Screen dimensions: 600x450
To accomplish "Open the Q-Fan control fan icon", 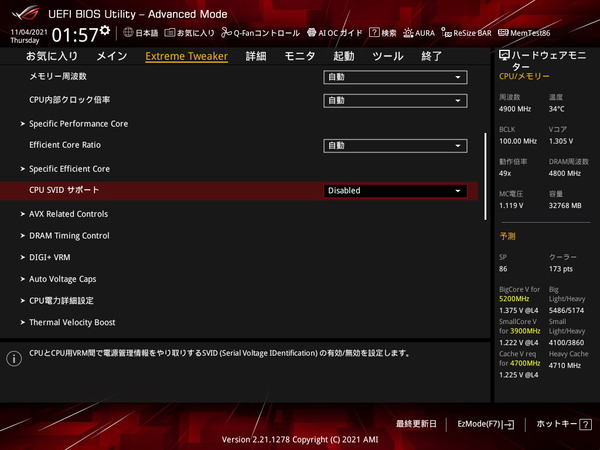I will coord(226,33).
